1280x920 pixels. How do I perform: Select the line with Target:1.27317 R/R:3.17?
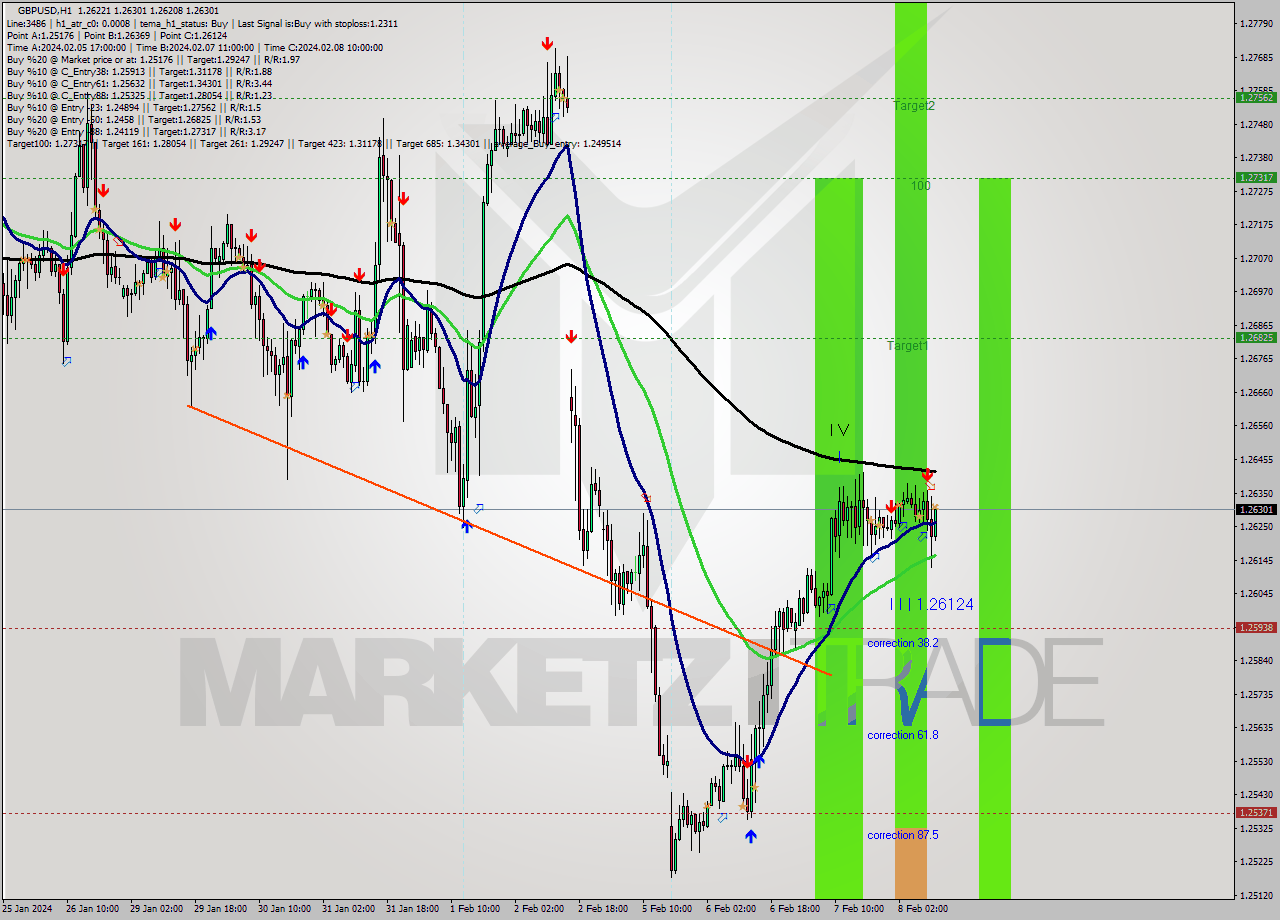(136, 131)
